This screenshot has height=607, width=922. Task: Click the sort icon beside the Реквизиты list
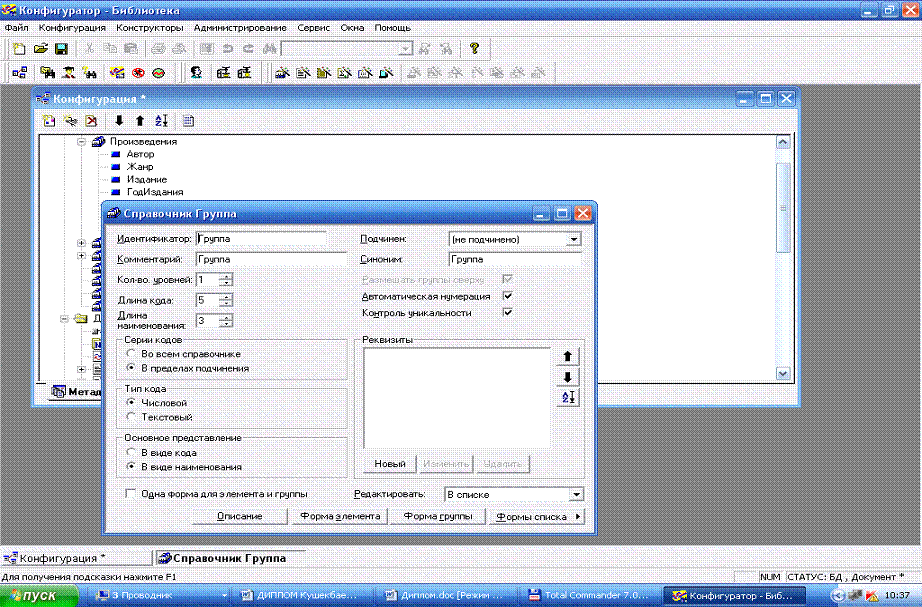[x=568, y=398]
